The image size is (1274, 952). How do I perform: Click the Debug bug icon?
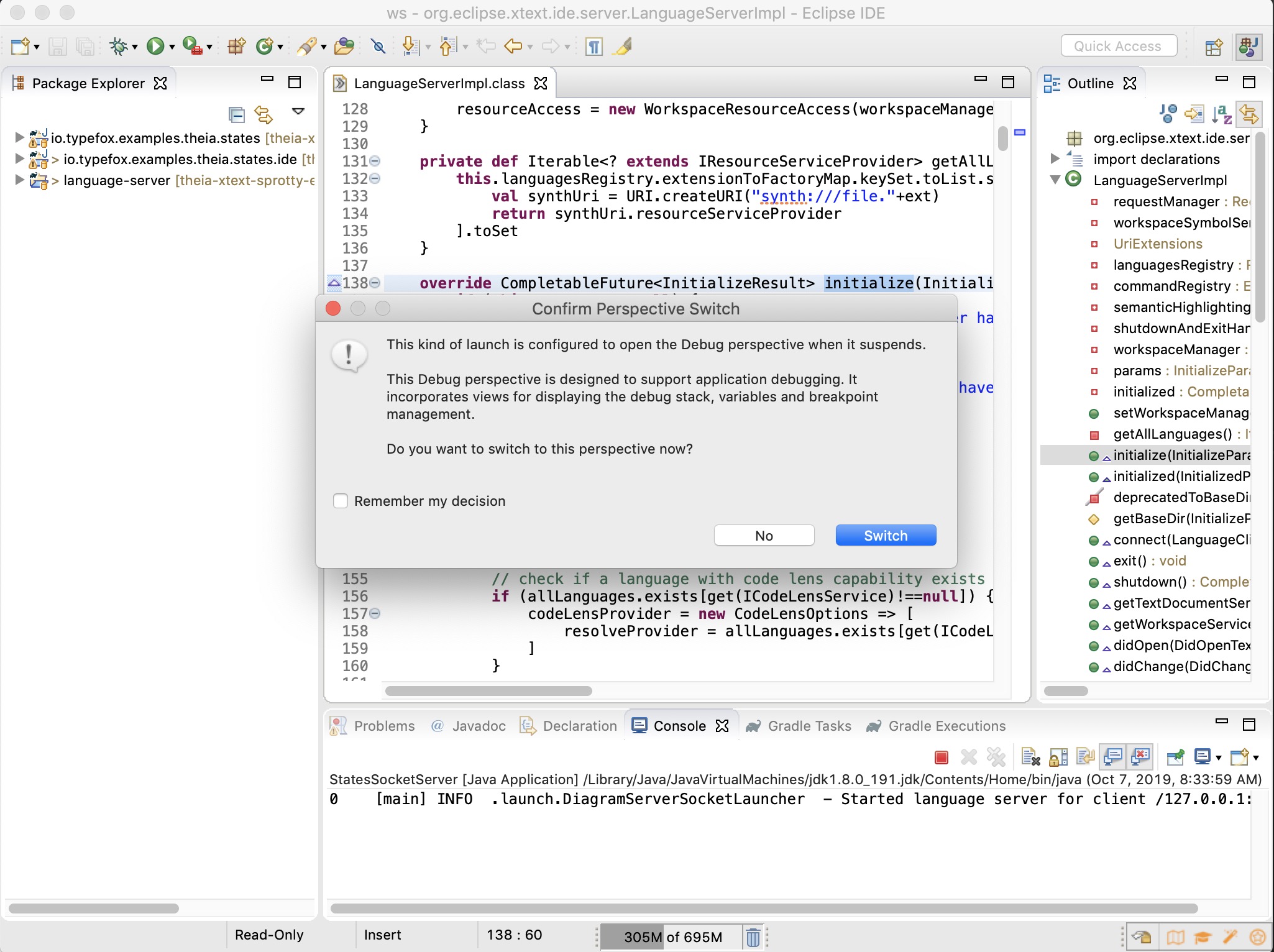point(118,47)
